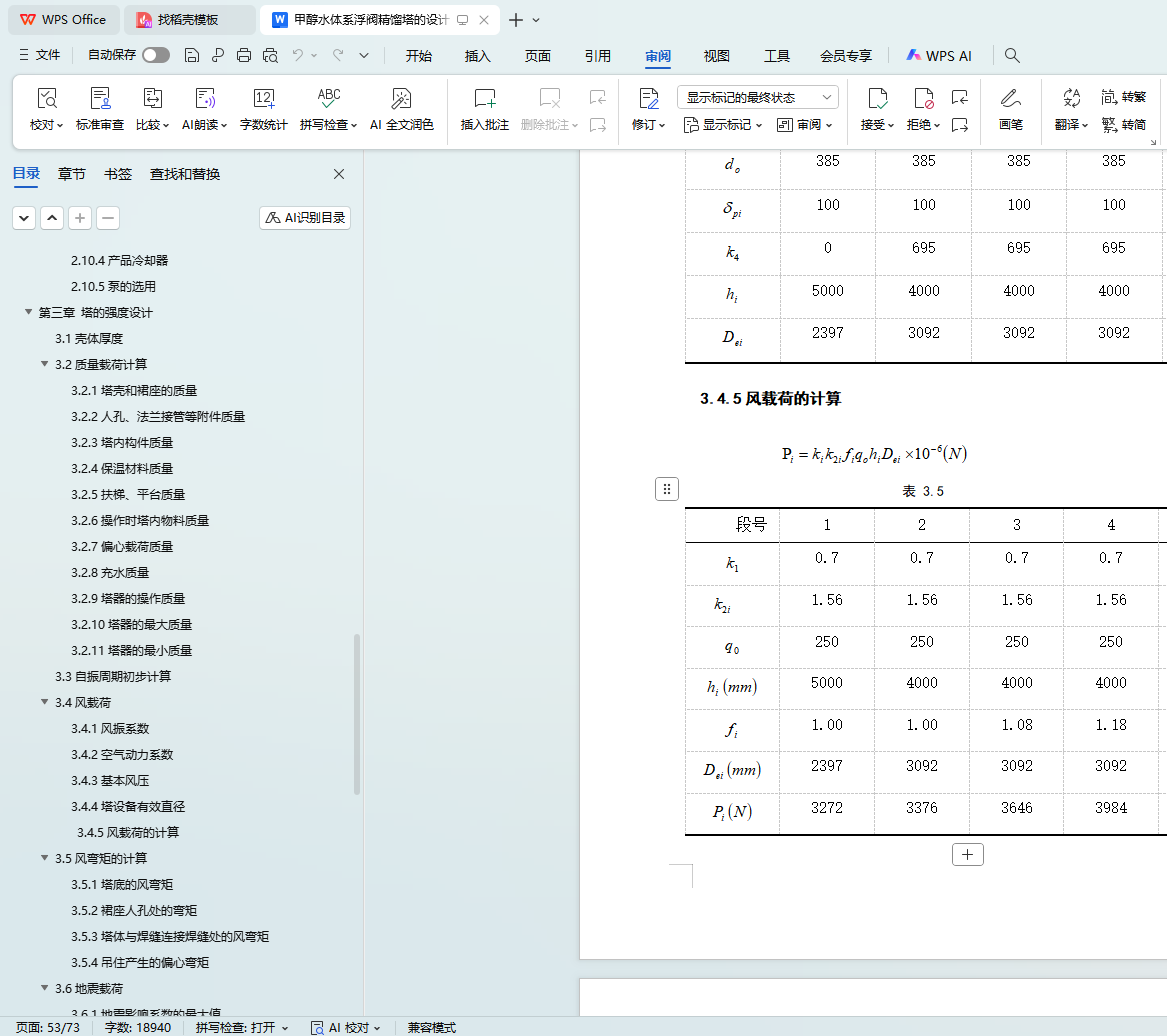The image size is (1167, 1036).
Task: Go to 3.5.1 塔底的风弯矩 heading
Action: [122, 885]
